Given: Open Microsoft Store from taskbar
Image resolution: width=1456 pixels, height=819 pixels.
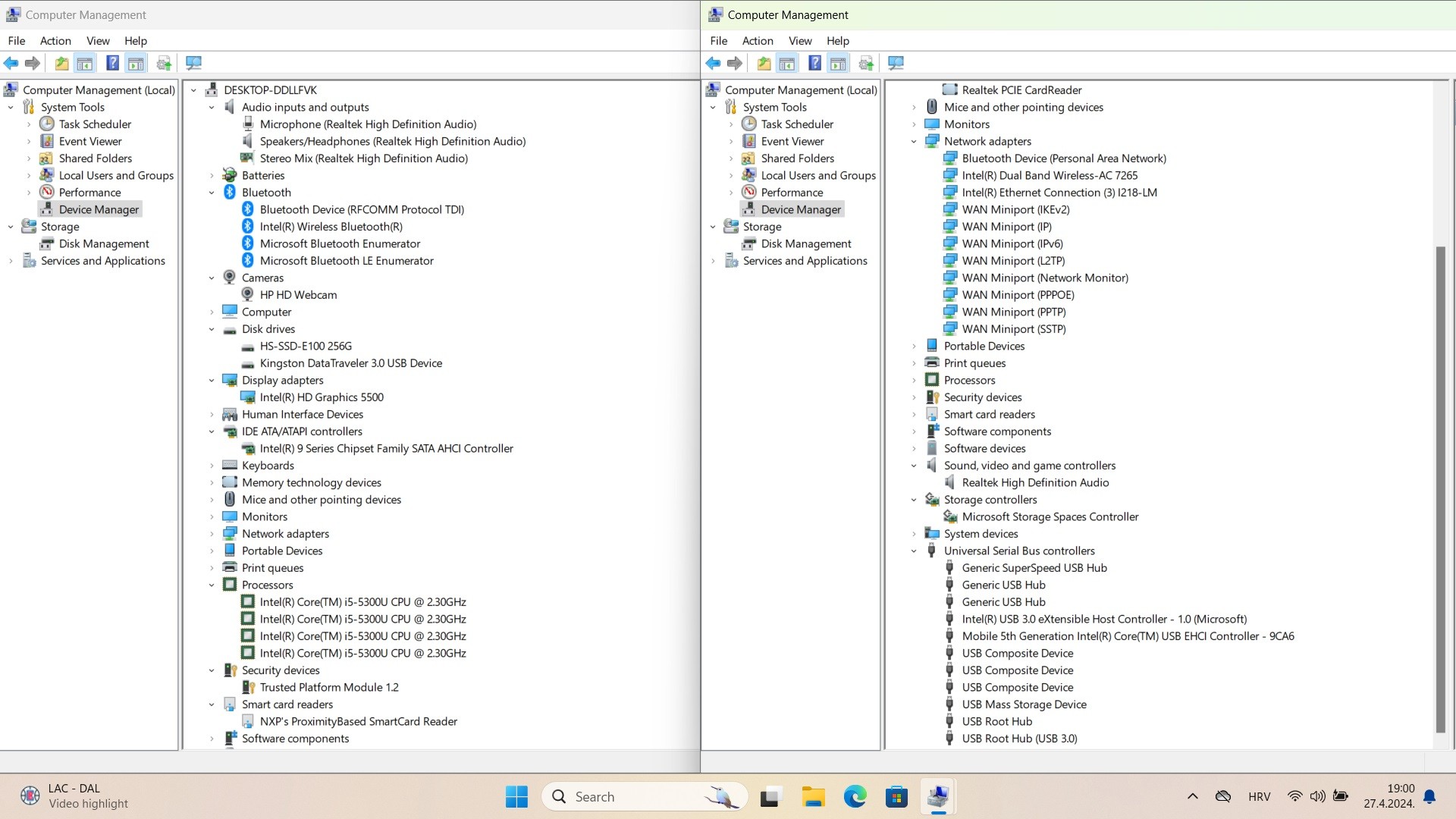Looking at the screenshot, I should pyautogui.click(x=896, y=797).
